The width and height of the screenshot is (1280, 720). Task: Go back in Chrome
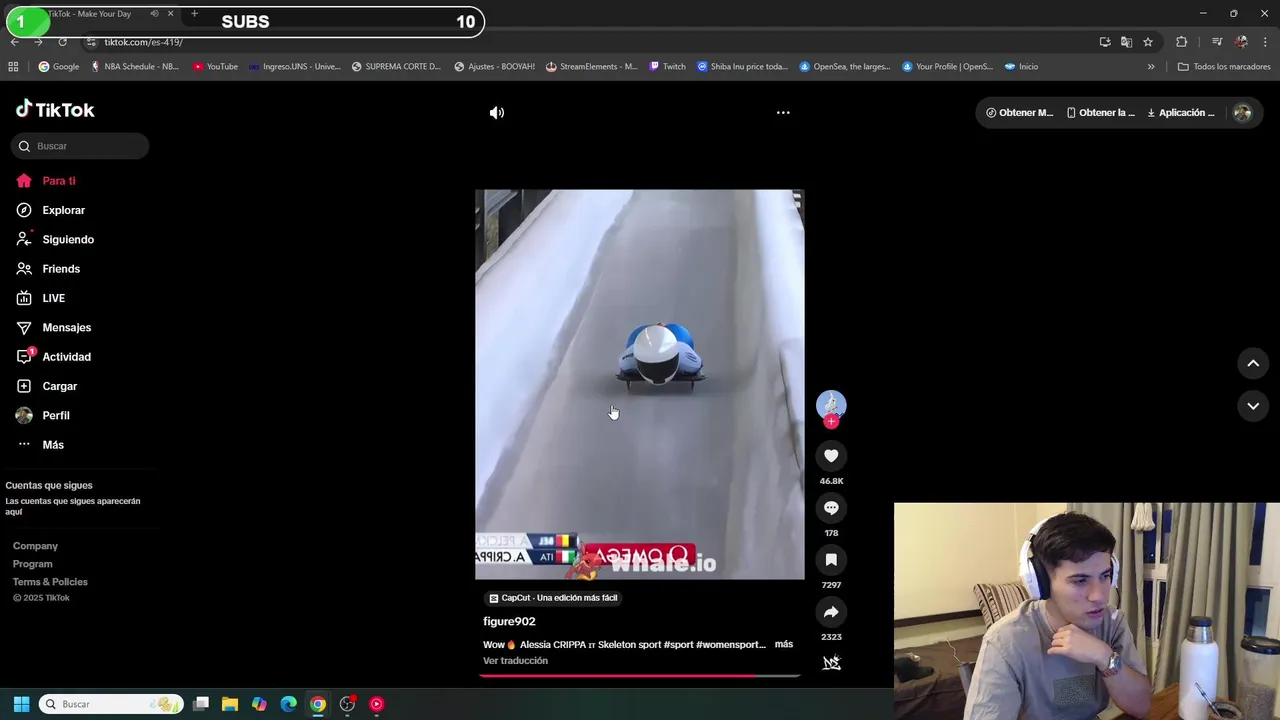point(15,42)
